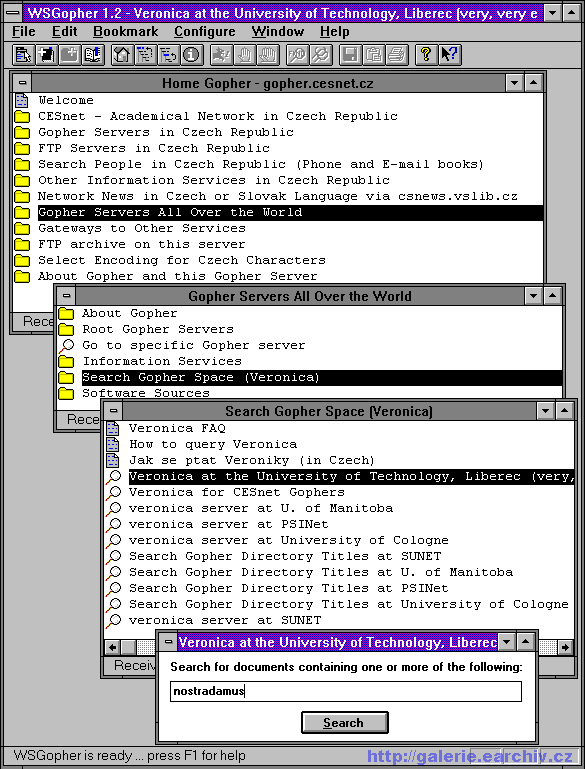Screen dimensions: 585x769
Task: Click the Search button
Action: pyautogui.click(x=344, y=723)
